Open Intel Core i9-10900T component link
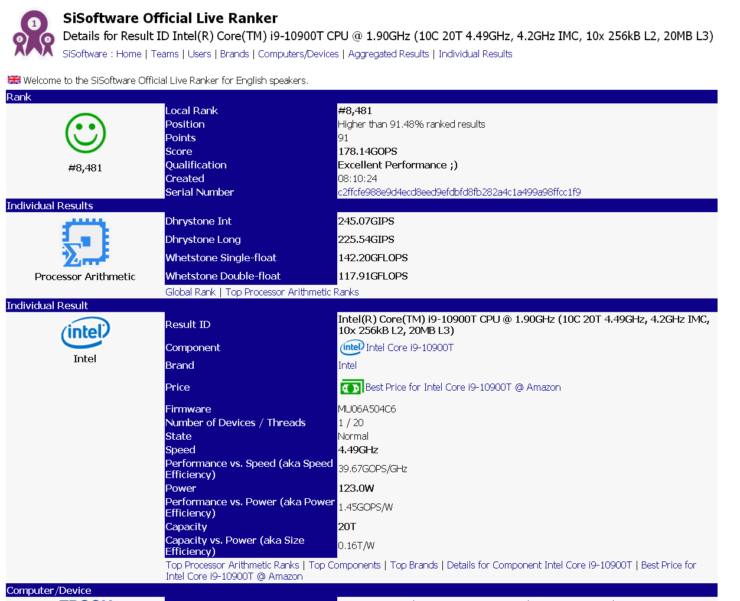This screenshot has width=740, height=601. pos(410,347)
